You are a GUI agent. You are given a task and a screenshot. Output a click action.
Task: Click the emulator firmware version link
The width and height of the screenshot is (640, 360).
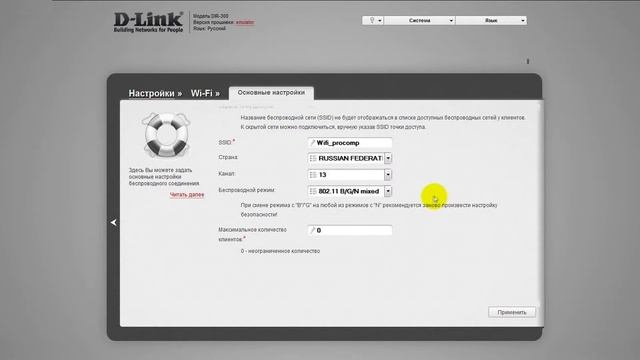point(245,22)
